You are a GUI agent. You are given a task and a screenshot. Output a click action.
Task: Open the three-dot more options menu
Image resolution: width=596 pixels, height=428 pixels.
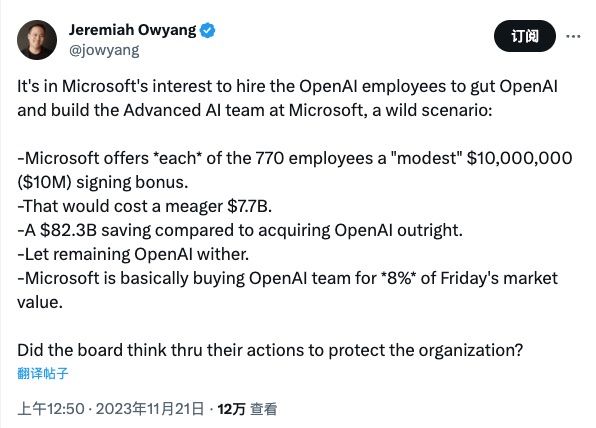[x=573, y=36]
